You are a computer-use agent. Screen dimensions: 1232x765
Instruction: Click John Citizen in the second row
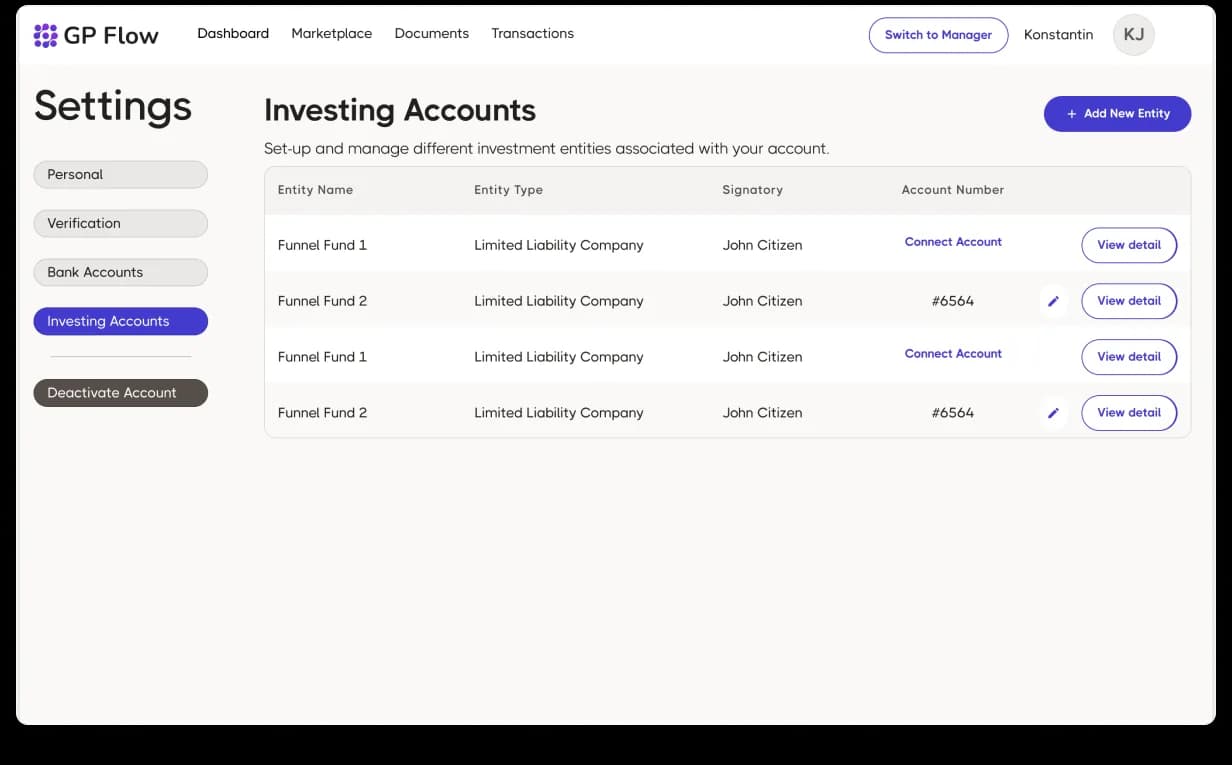pyautogui.click(x=762, y=301)
